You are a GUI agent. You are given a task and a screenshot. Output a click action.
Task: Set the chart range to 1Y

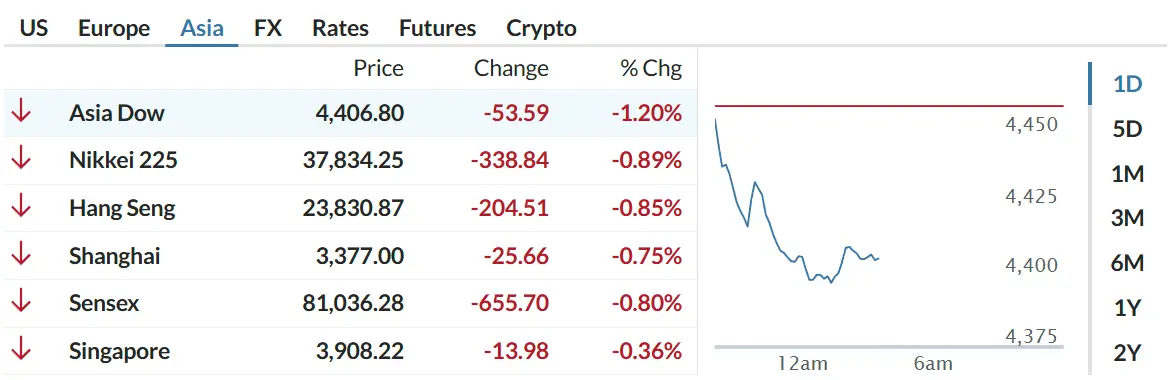coord(1127,308)
